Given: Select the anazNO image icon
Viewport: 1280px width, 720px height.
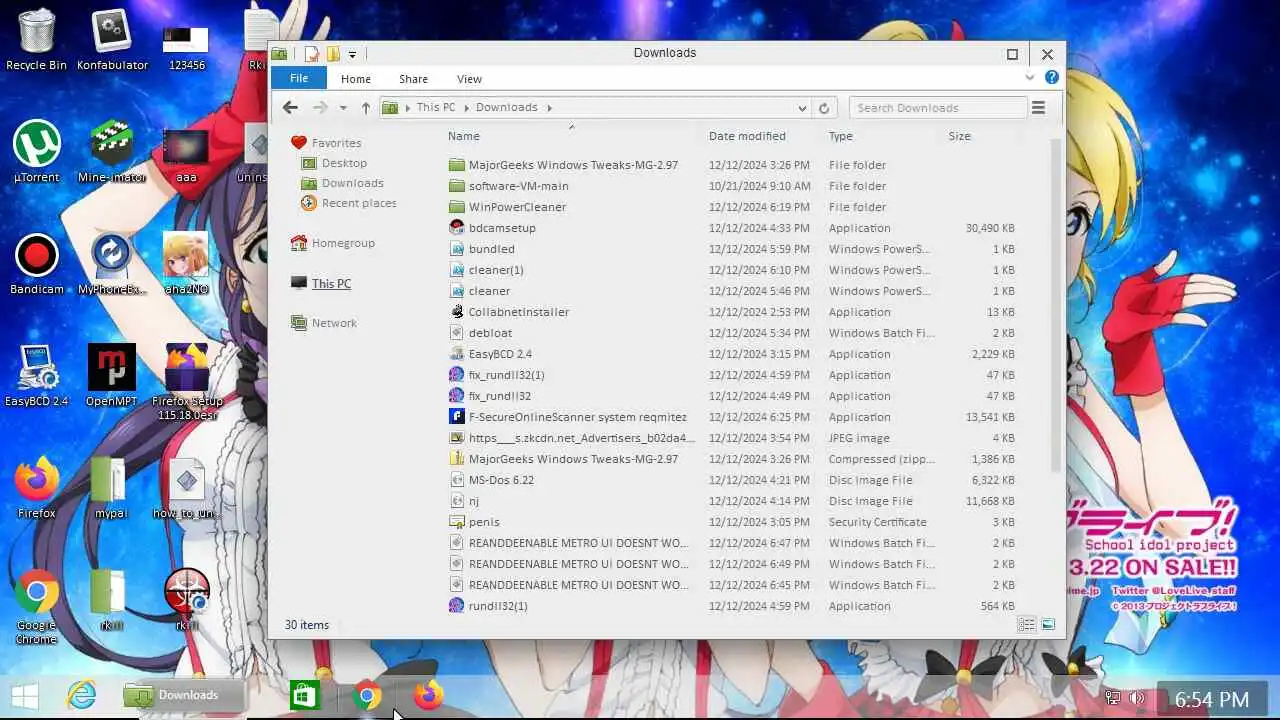Looking at the screenshot, I should click(186, 264).
